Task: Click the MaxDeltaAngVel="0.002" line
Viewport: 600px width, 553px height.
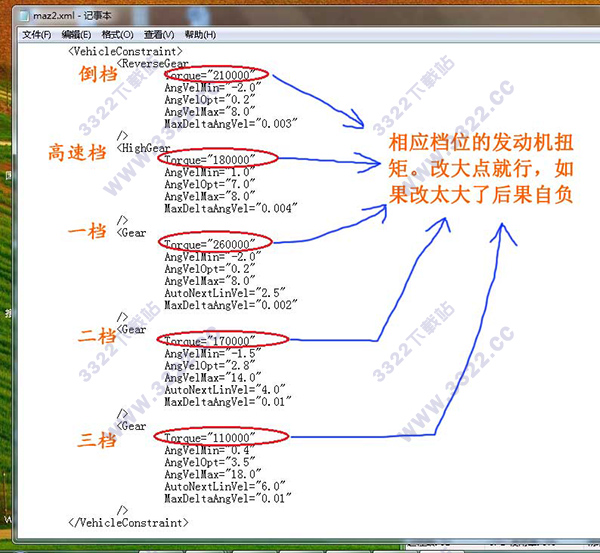Action: tap(231, 305)
